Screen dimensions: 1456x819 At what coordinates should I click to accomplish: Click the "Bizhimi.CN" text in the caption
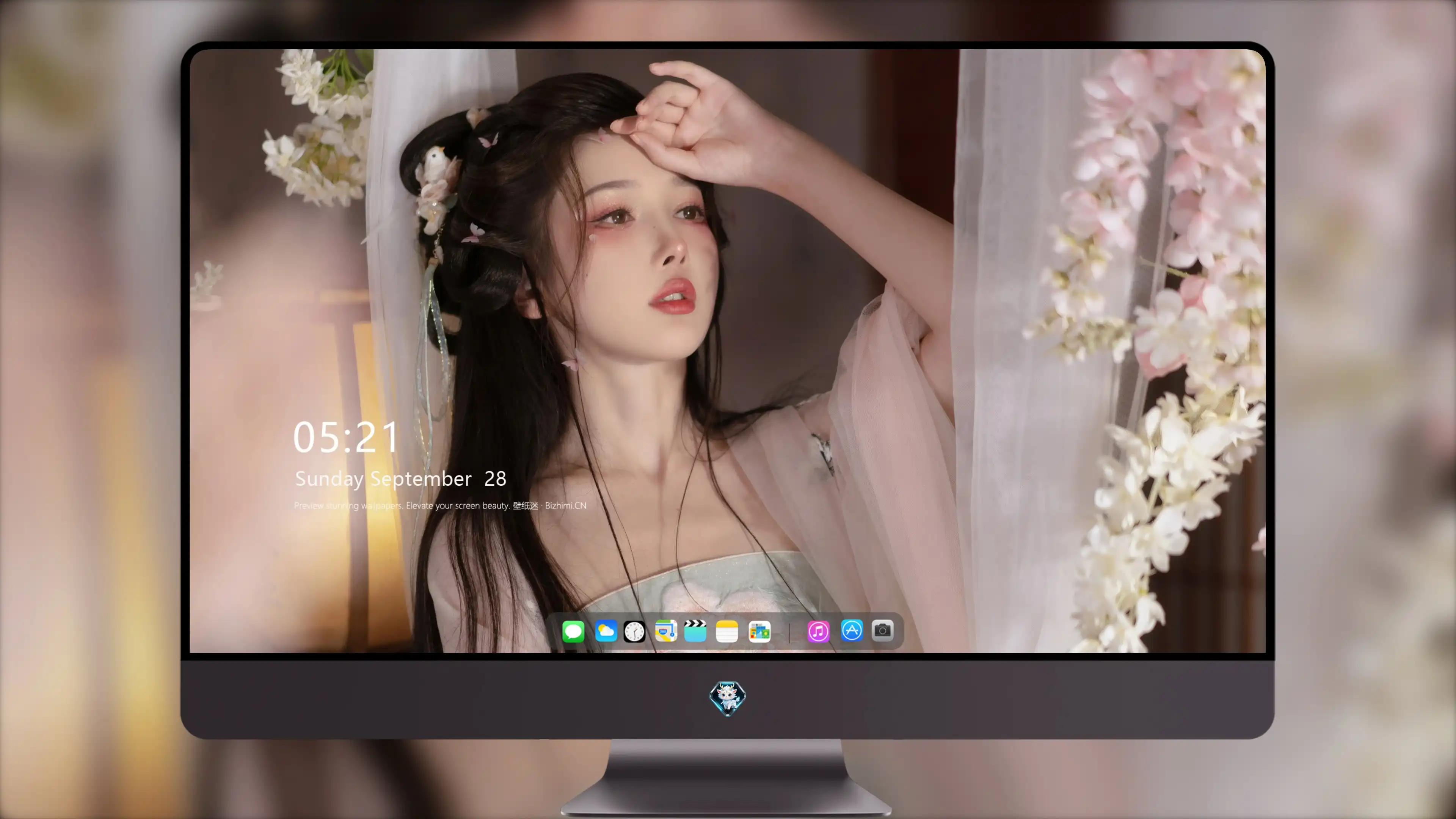[x=566, y=505]
